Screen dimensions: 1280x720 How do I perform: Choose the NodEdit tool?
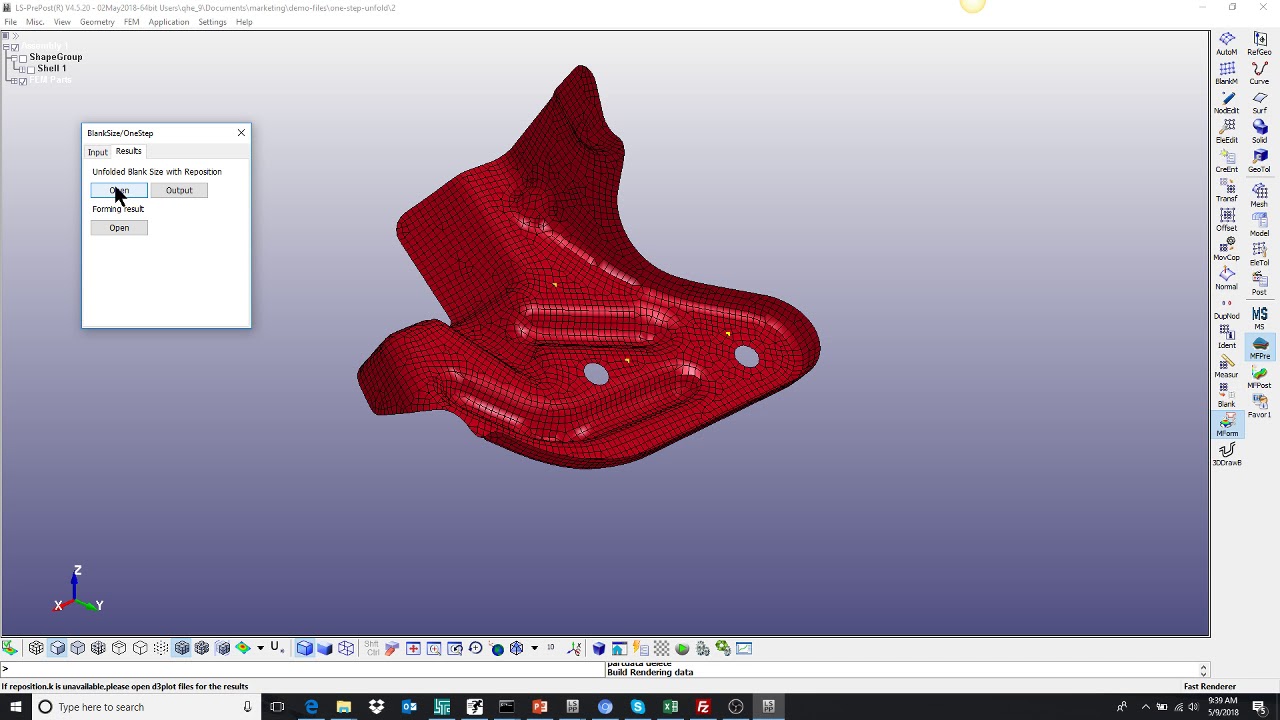[1227, 102]
